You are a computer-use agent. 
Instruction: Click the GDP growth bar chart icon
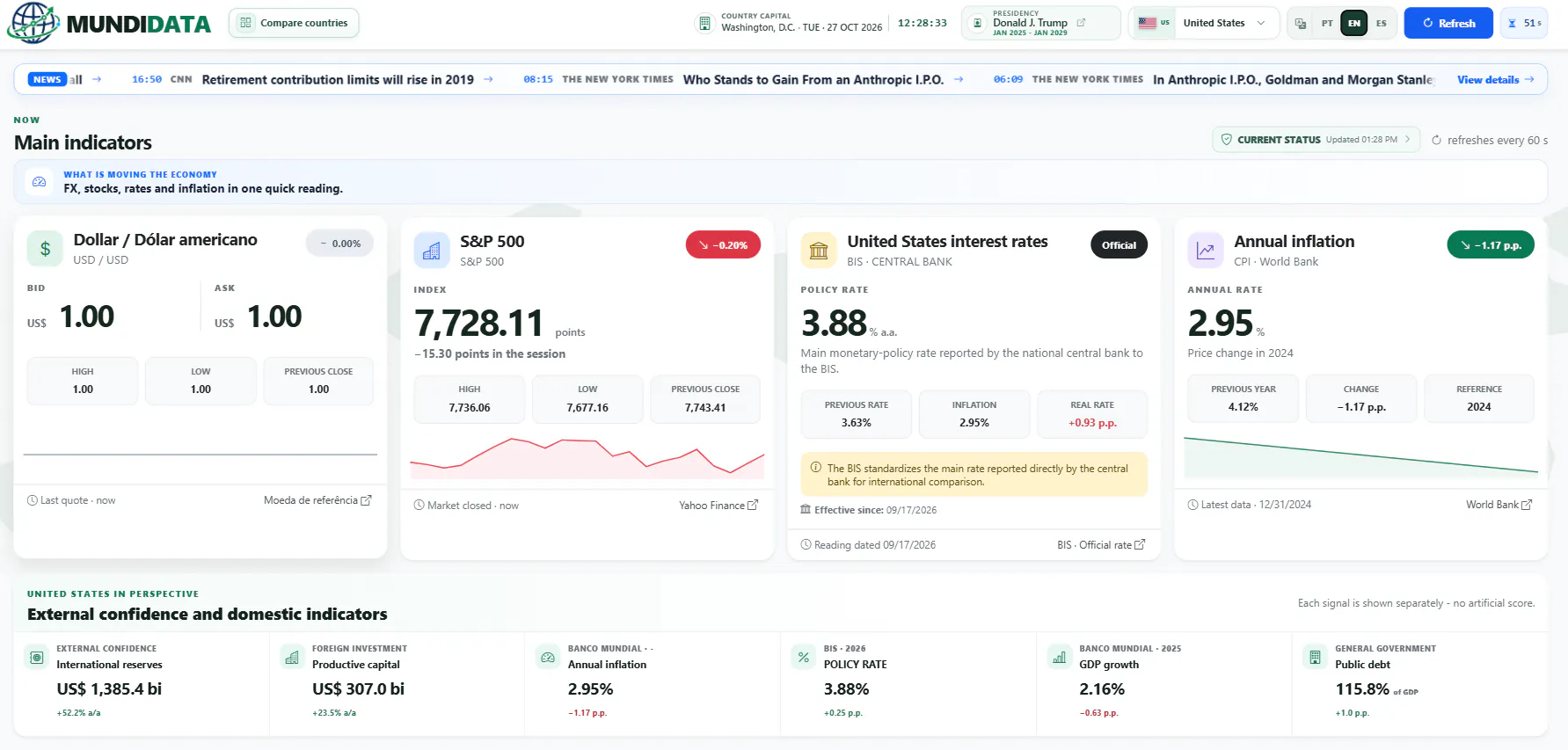point(1060,657)
